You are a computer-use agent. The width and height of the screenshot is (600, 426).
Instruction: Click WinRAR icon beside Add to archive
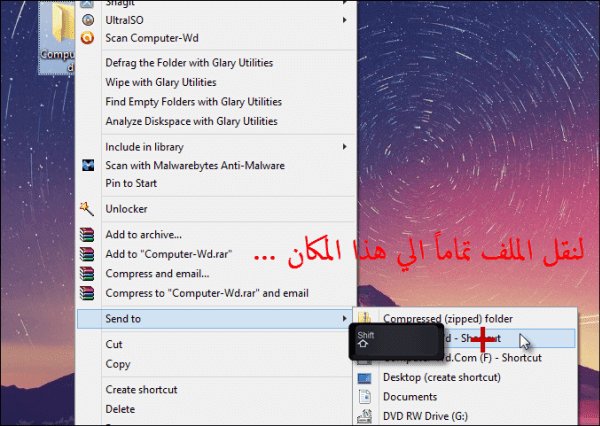[x=87, y=235]
